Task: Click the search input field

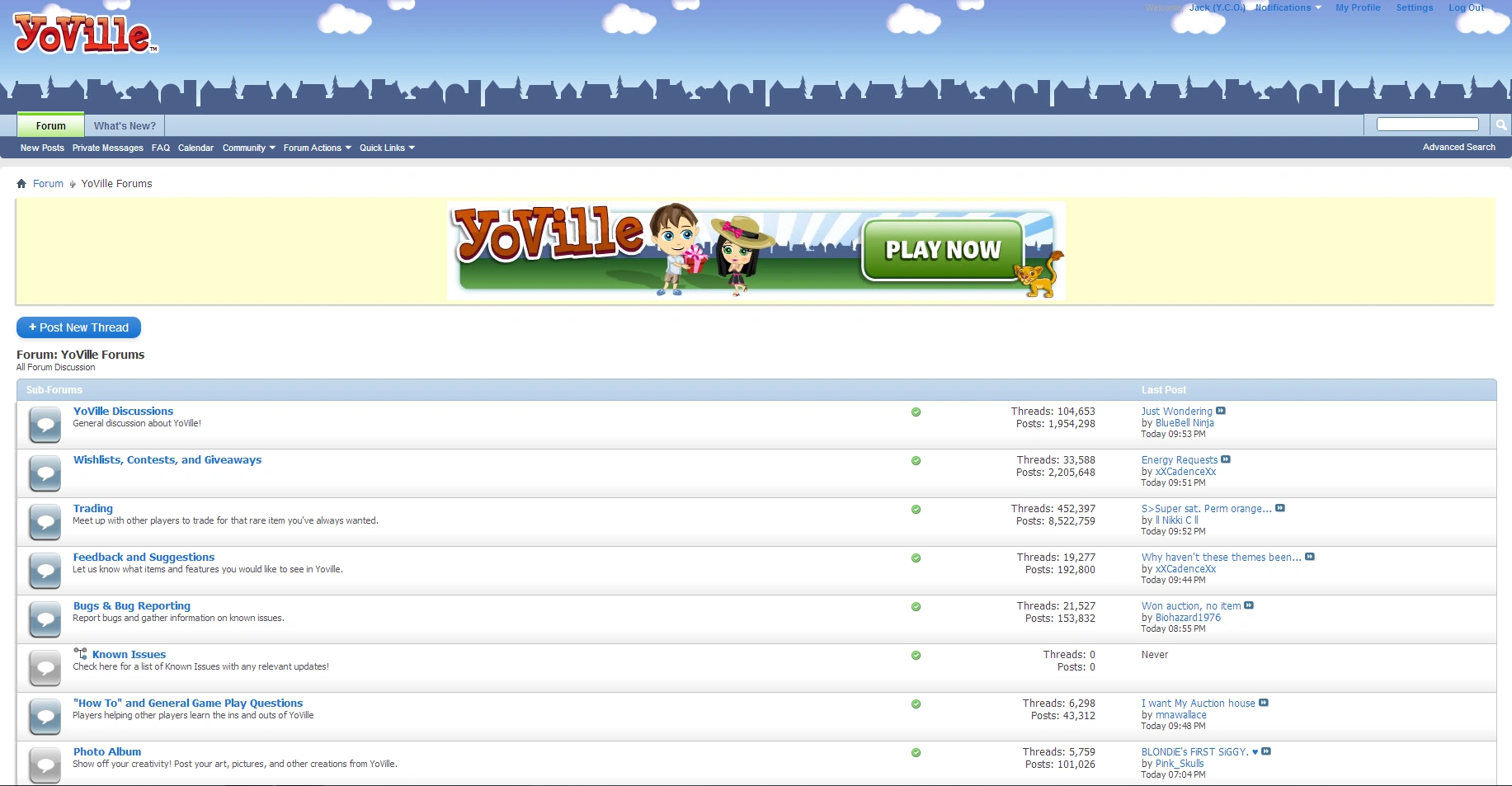Action: click(x=1427, y=124)
